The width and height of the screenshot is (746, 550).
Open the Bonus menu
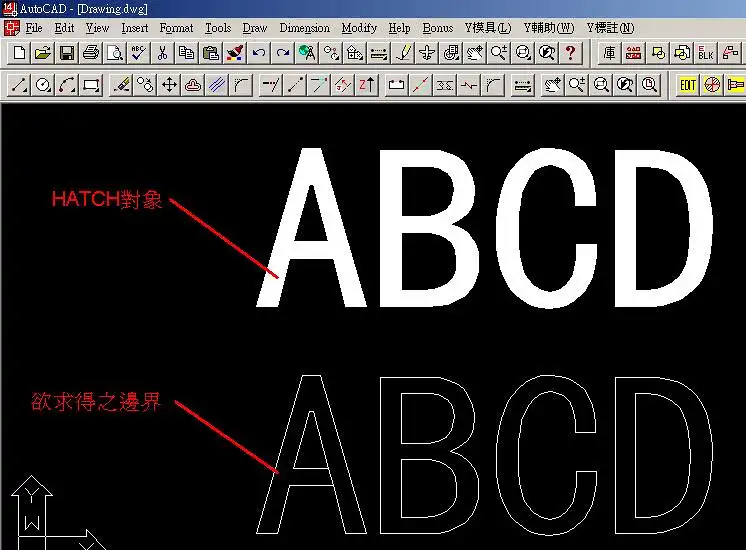438,28
